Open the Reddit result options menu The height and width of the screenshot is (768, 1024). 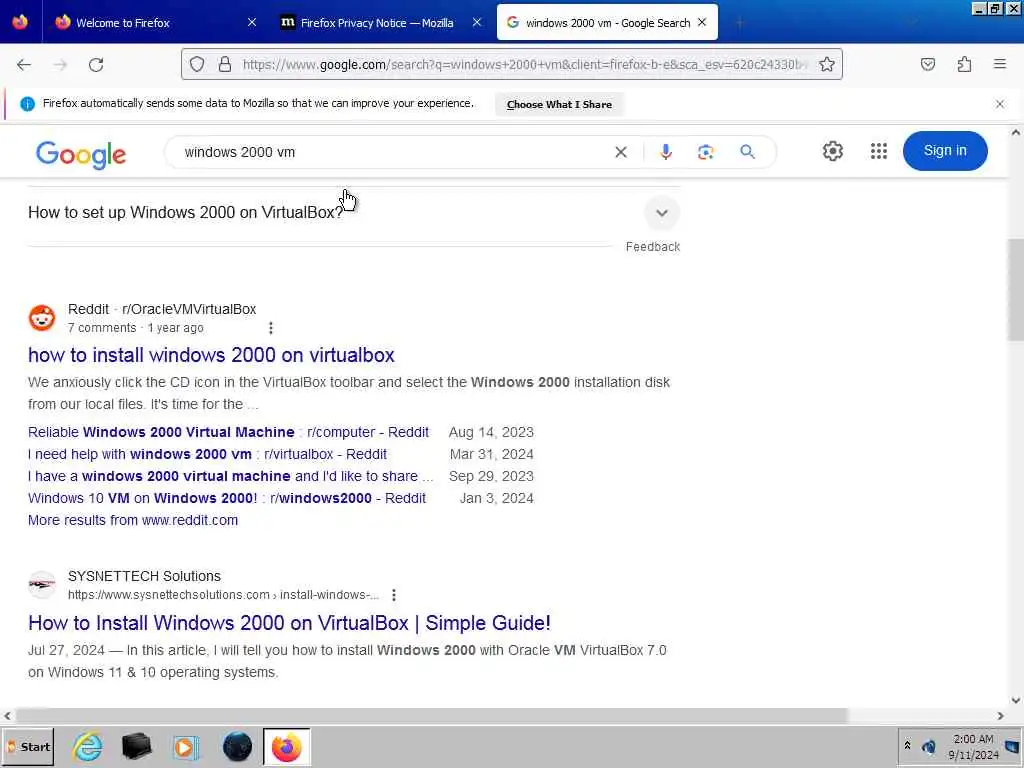[x=271, y=328]
